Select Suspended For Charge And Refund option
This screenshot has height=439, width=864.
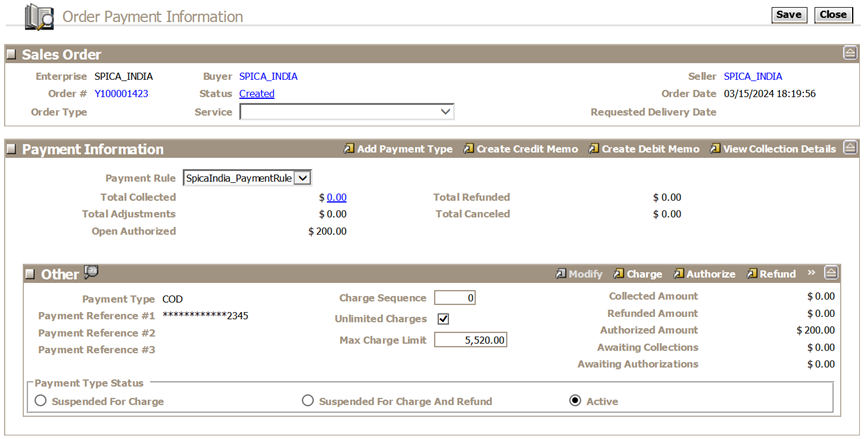[308, 401]
